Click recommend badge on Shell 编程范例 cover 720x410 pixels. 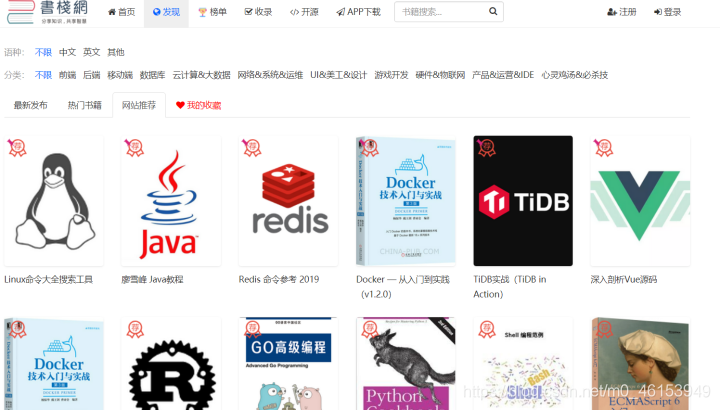point(487,329)
